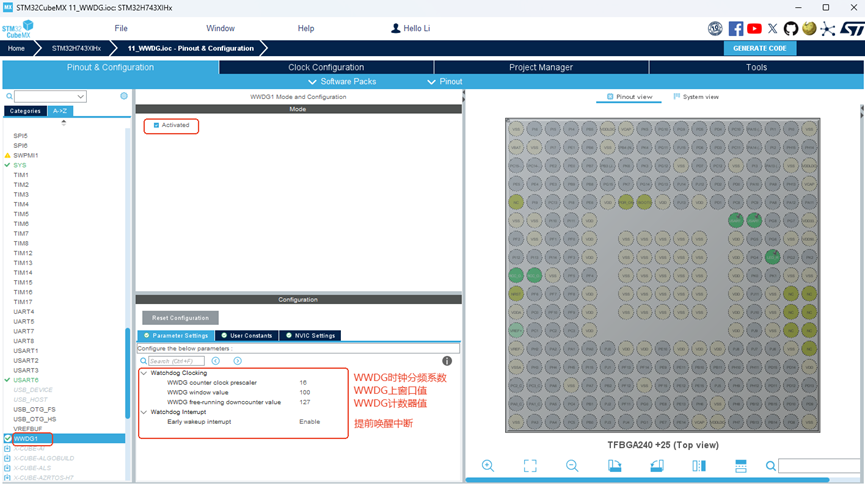
Task: Go to next parameter search result
Action: pyautogui.click(x=237, y=361)
